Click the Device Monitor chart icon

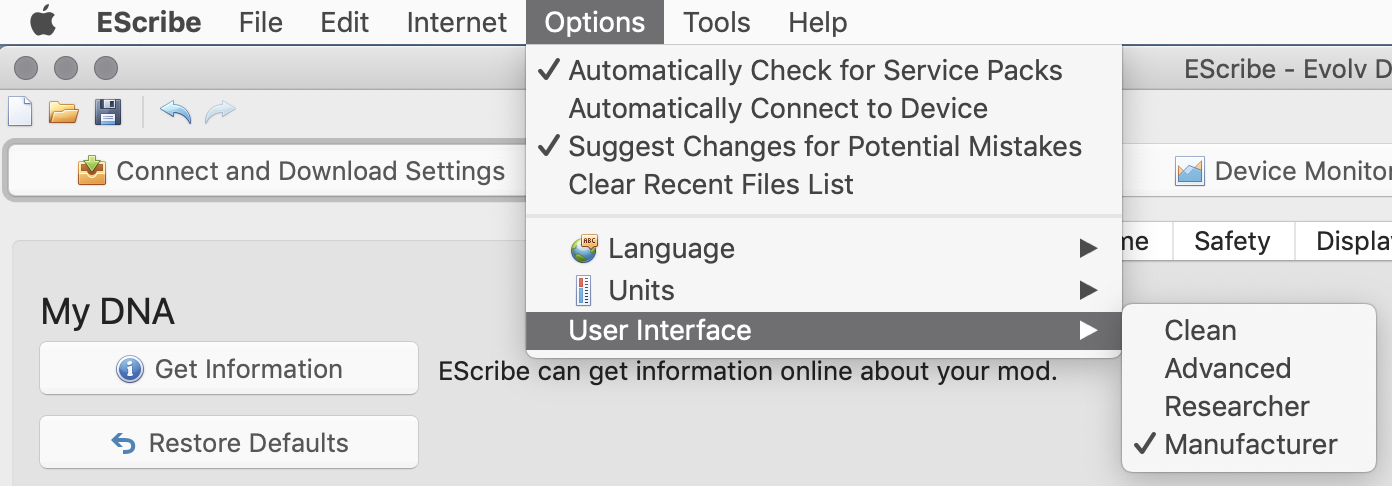[1190, 171]
